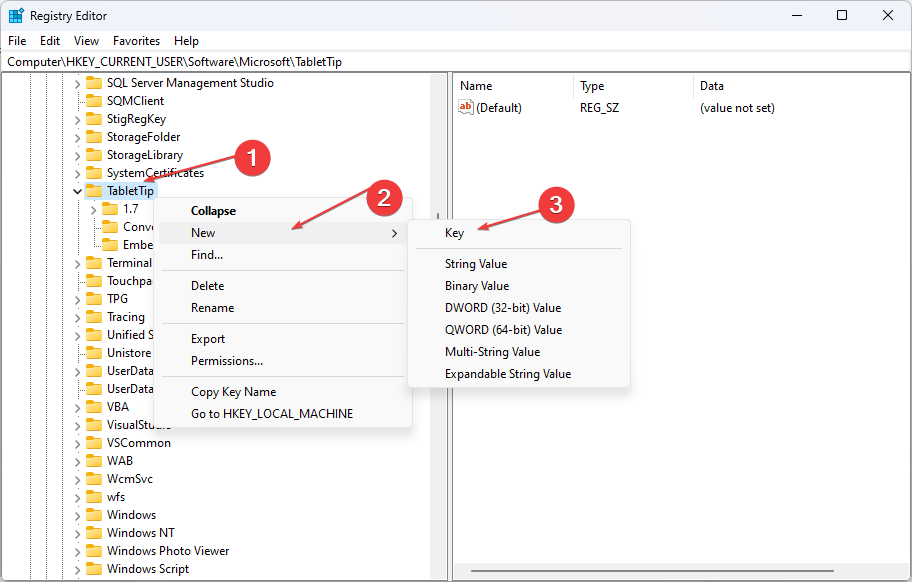
Task: Create a new DWORD (32-bit) Value
Action: point(519,308)
